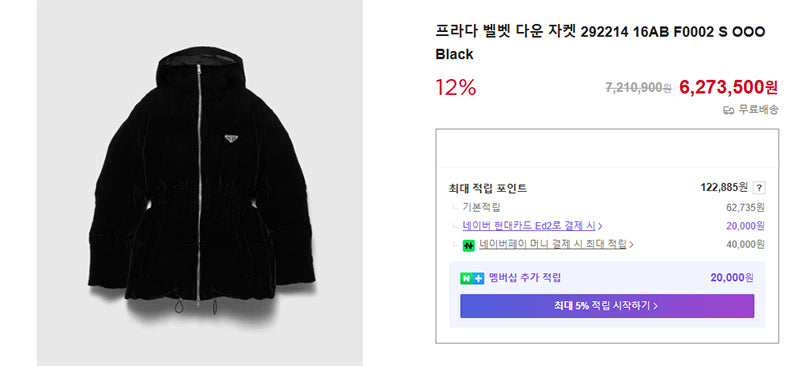Start the 최대 5% 적립 시작하기 button

click(x=607, y=306)
